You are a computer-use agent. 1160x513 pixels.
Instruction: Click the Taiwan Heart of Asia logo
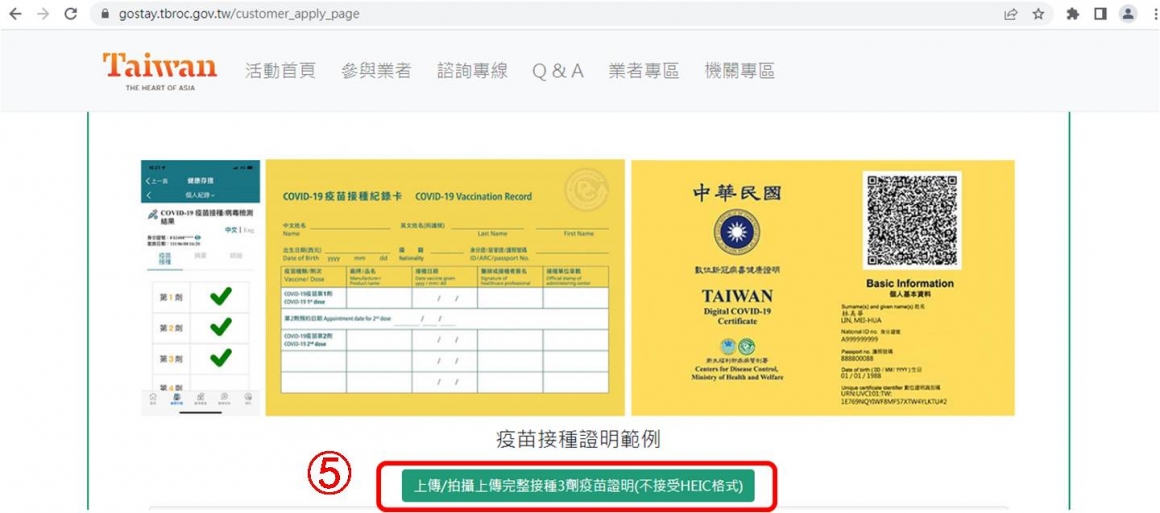(x=160, y=71)
